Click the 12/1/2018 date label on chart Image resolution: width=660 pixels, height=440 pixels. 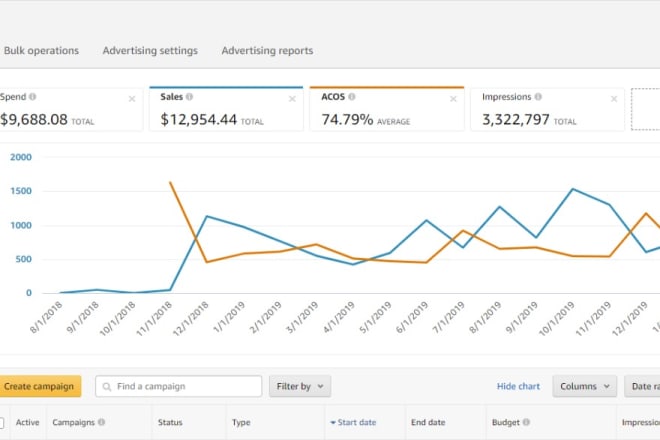tap(192, 318)
